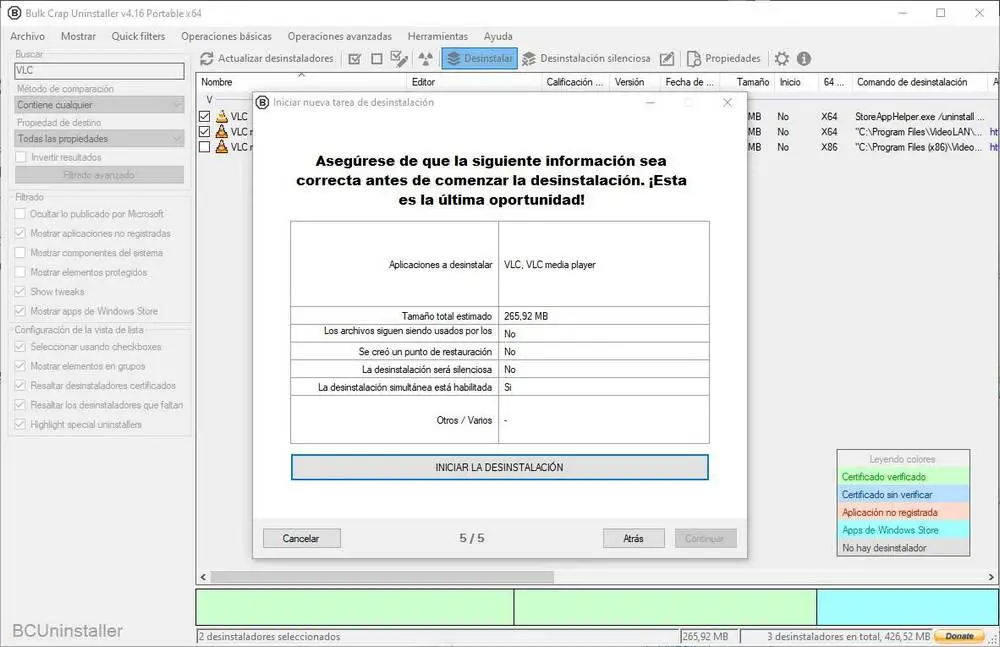Screen dimensions: 1000x647
Task: Click Desinstalación silenciosa in toolbar
Action: tap(586, 59)
